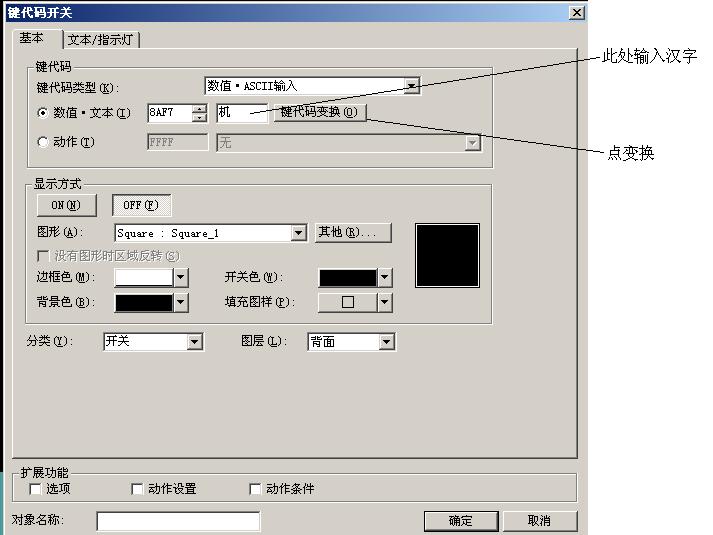Click the ON display state button
Screen dimensions: 713x535
point(66,205)
